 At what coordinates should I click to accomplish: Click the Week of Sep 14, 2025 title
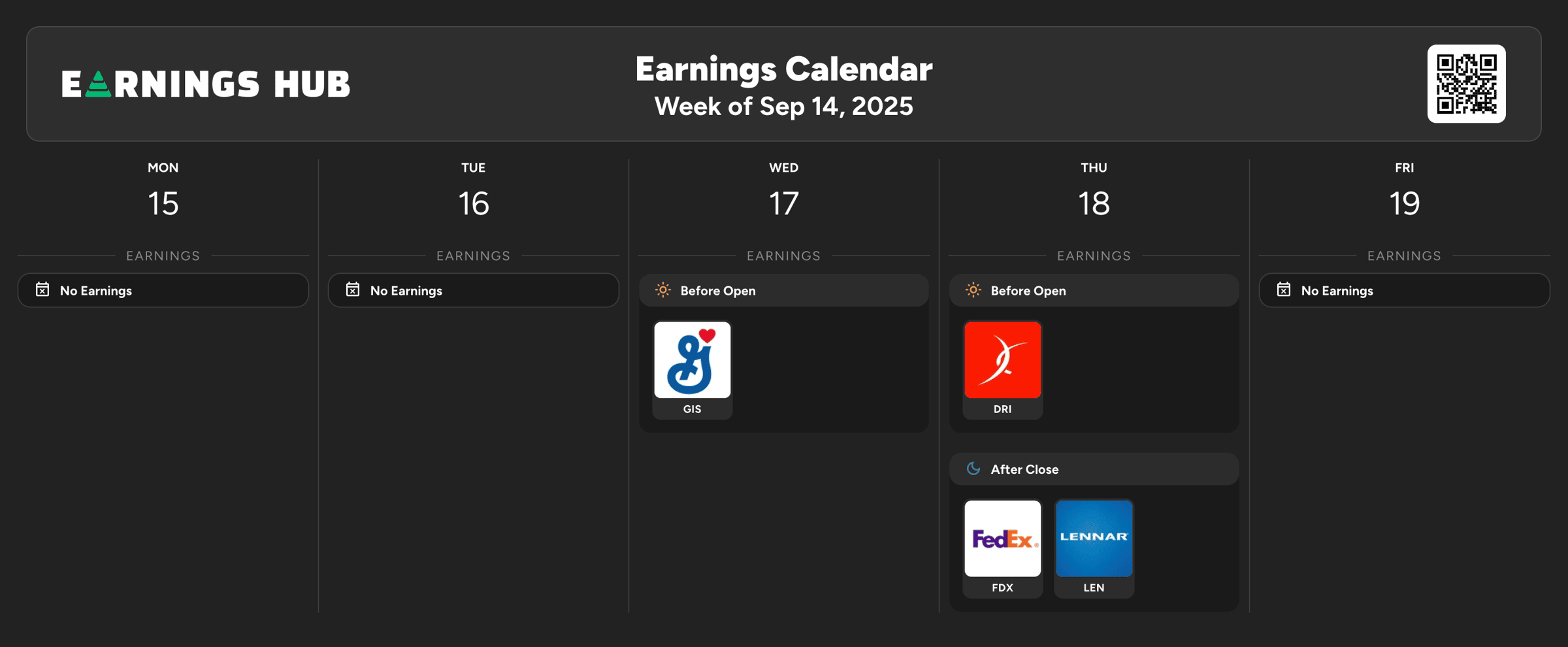(x=783, y=107)
